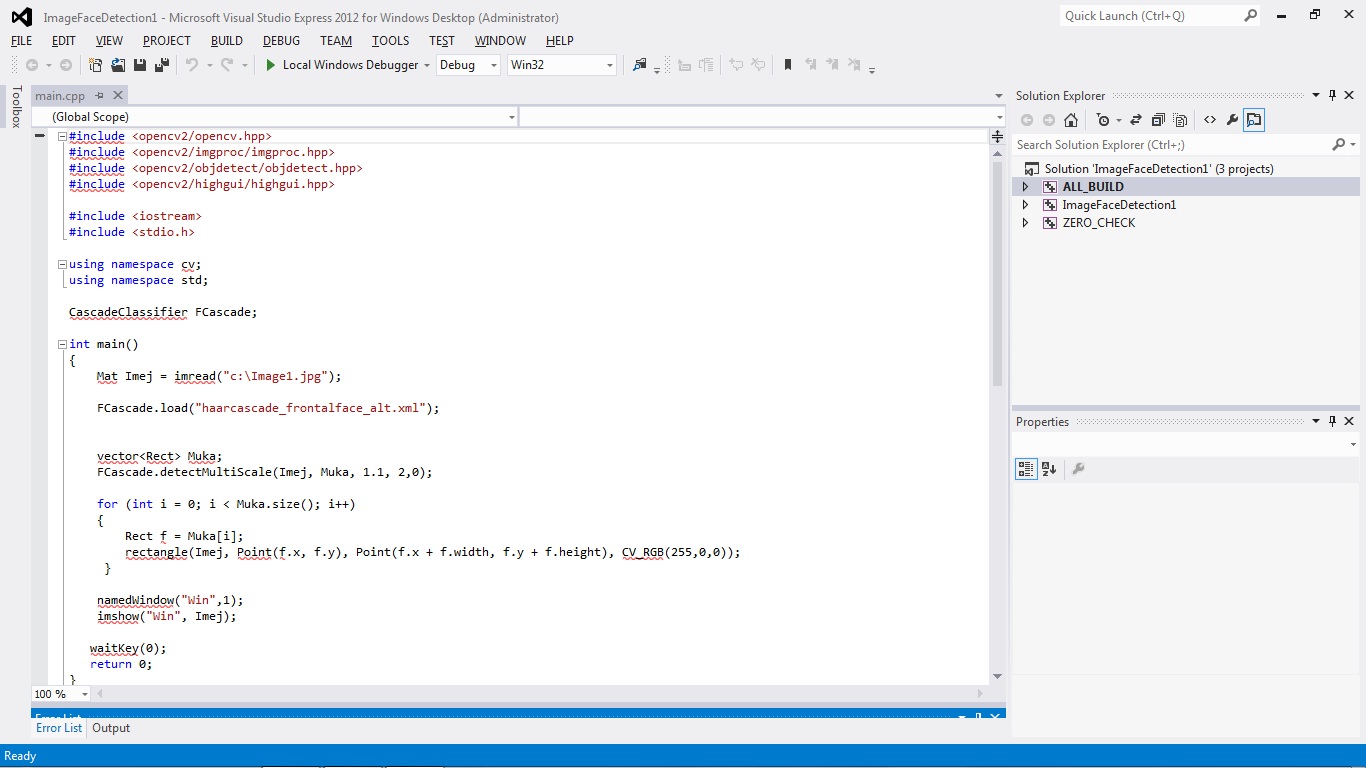Click the View Code icon in Solution Explorer
The height and width of the screenshot is (768, 1366).
pyautogui.click(x=1210, y=120)
